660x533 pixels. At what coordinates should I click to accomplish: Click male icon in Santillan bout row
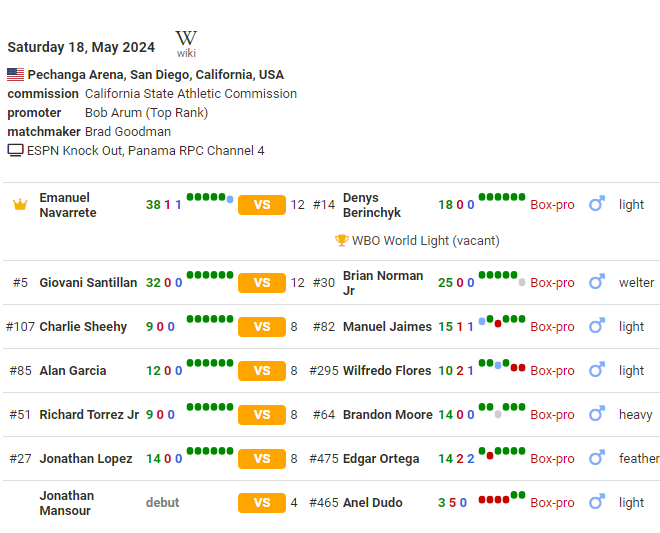pyautogui.click(x=597, y=283)
